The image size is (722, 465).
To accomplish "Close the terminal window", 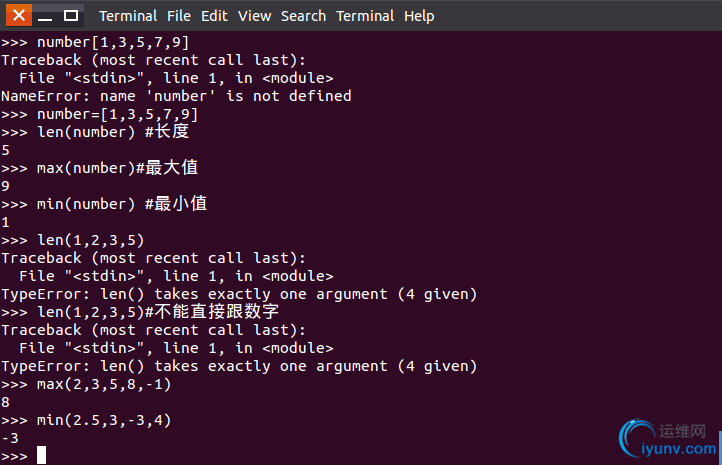I will coord(19,16).
